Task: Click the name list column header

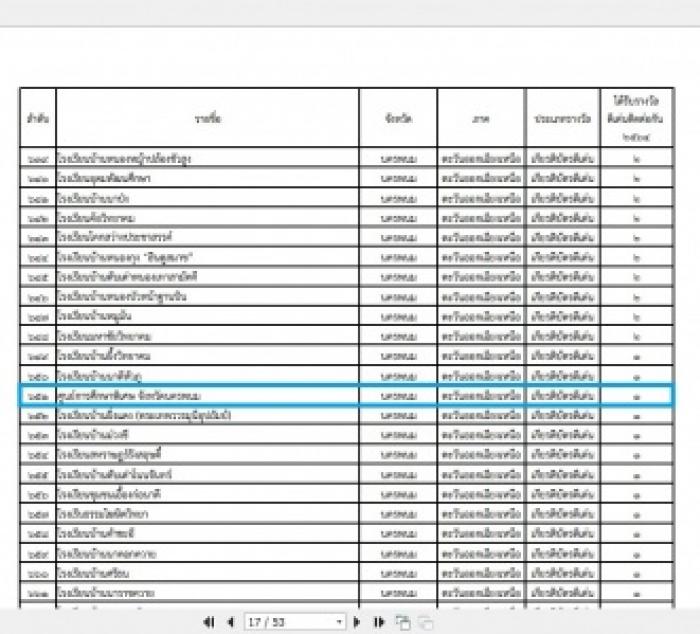Action: (x=208, y=118)
